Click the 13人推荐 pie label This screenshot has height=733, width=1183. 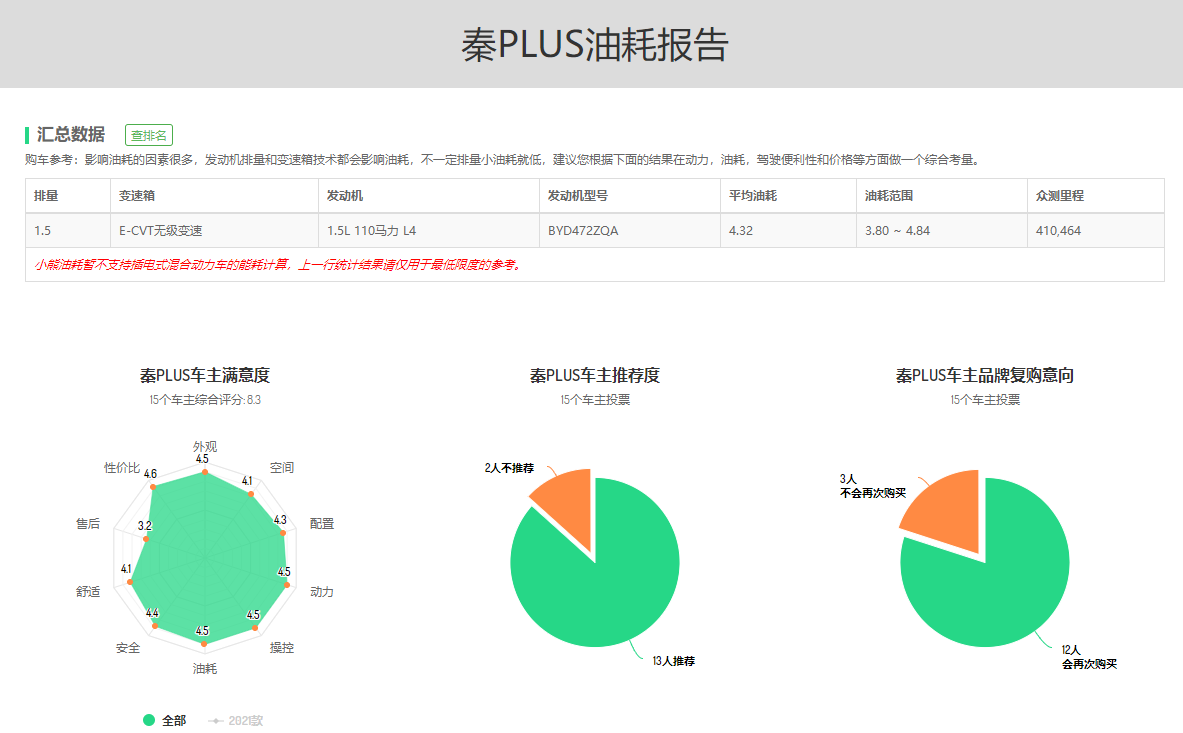click(x=674, y=661)
